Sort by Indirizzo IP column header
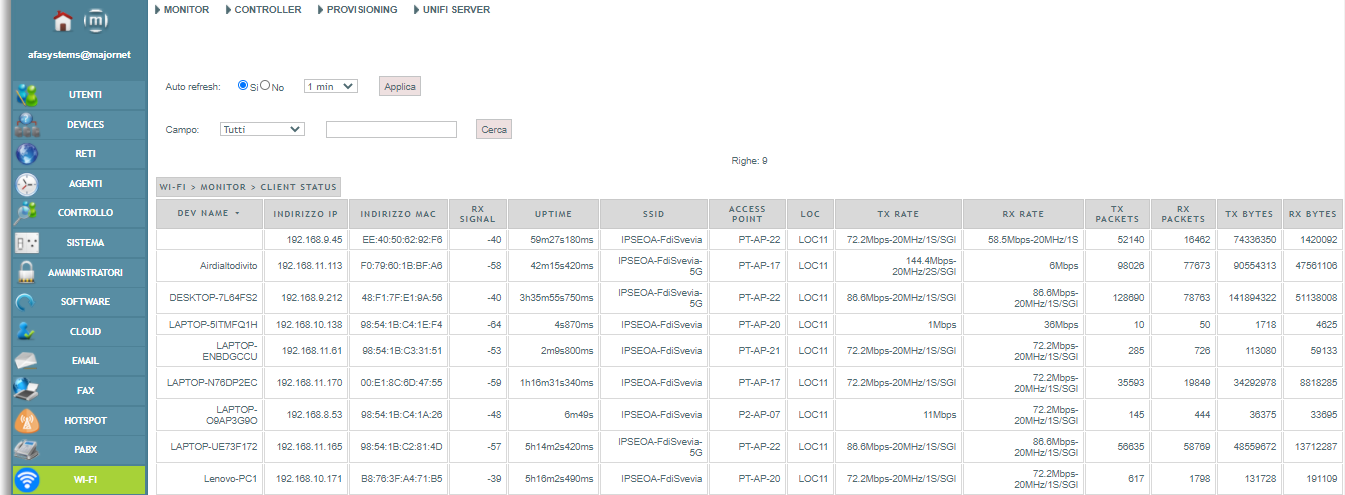Image resolution: width=1345 pixels, height=495 pixels. 305,214
